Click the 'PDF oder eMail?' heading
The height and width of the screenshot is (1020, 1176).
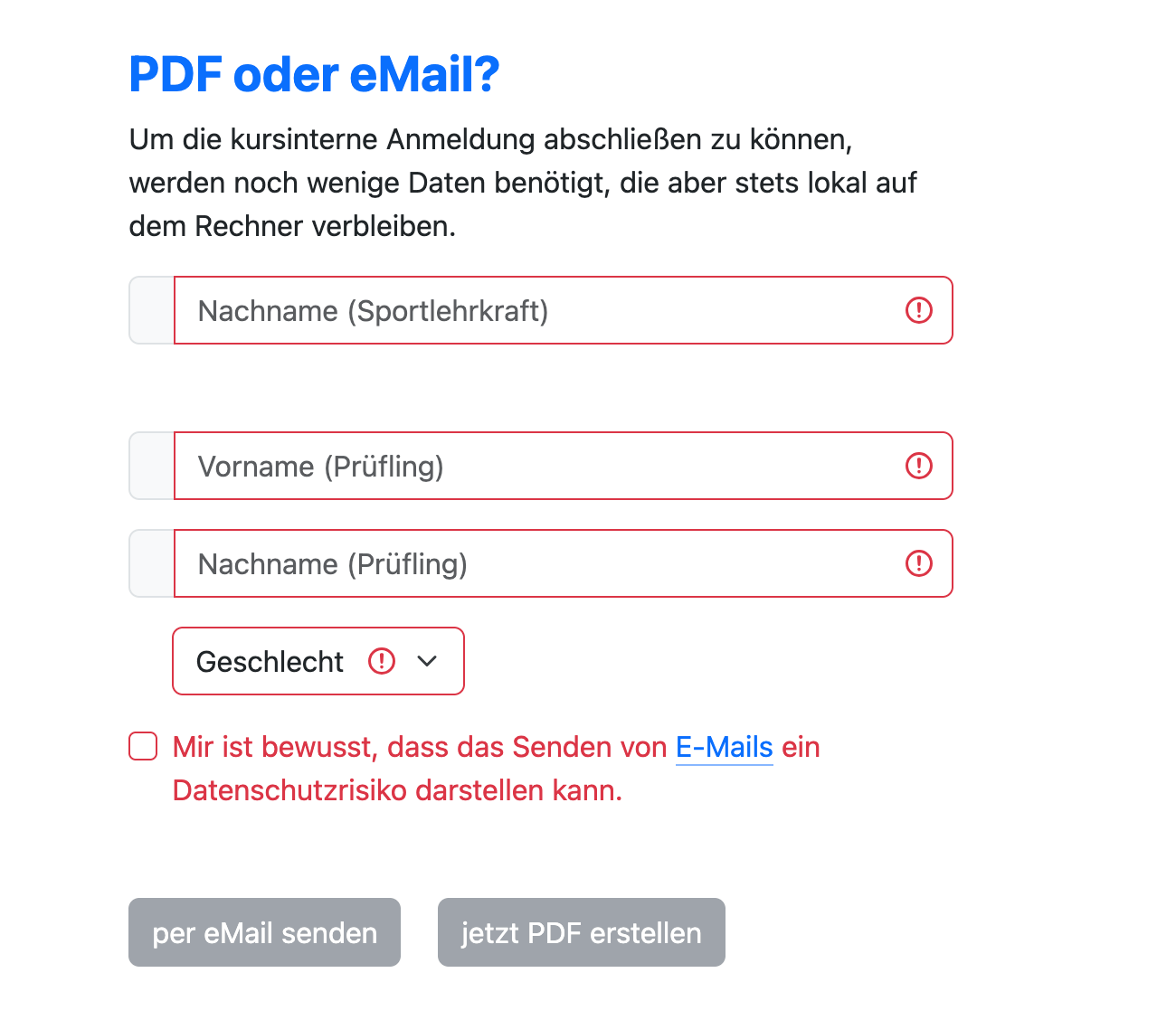(x=314, y=74)
